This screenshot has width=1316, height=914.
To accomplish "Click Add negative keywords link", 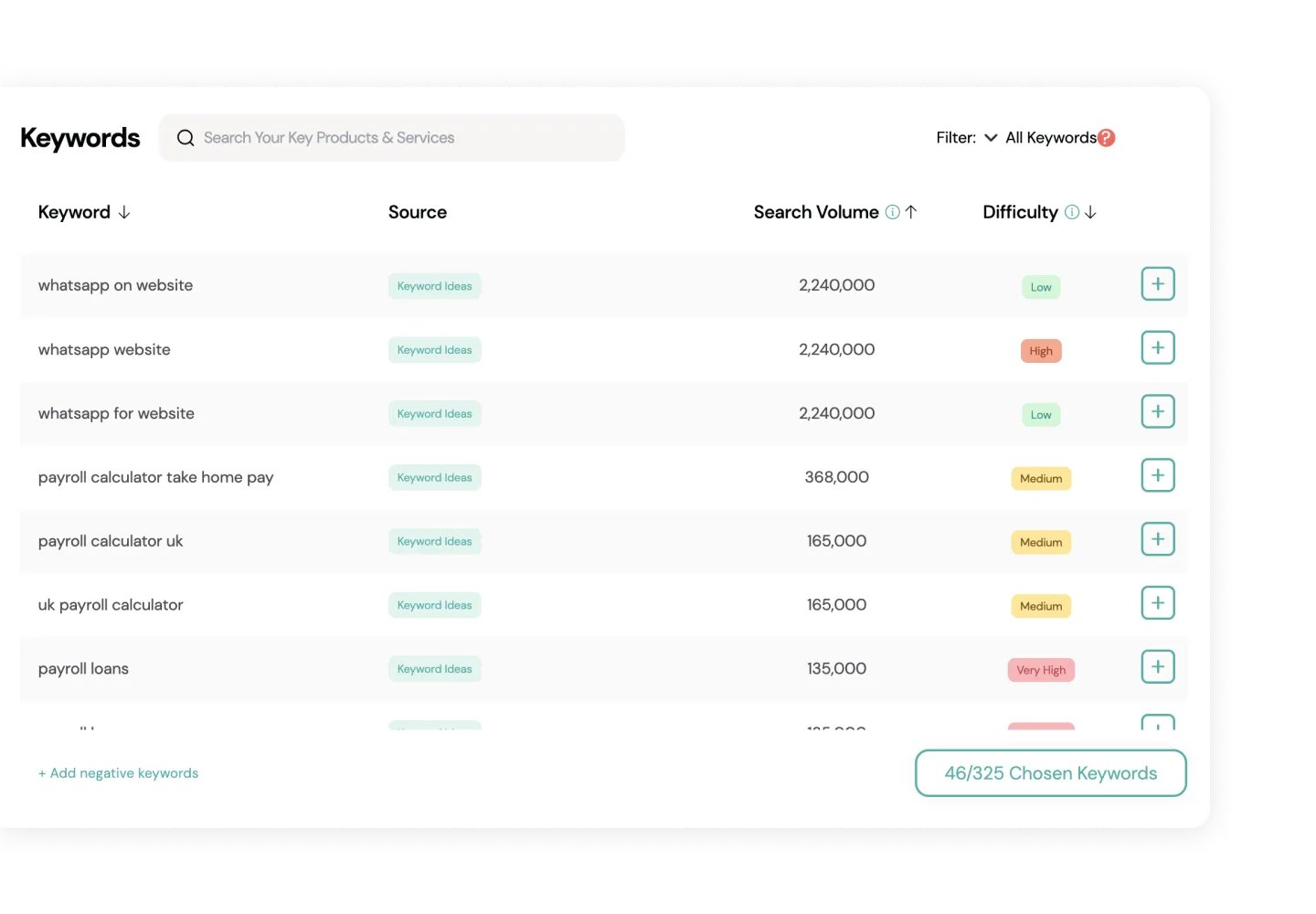I will tap(118, 773).
